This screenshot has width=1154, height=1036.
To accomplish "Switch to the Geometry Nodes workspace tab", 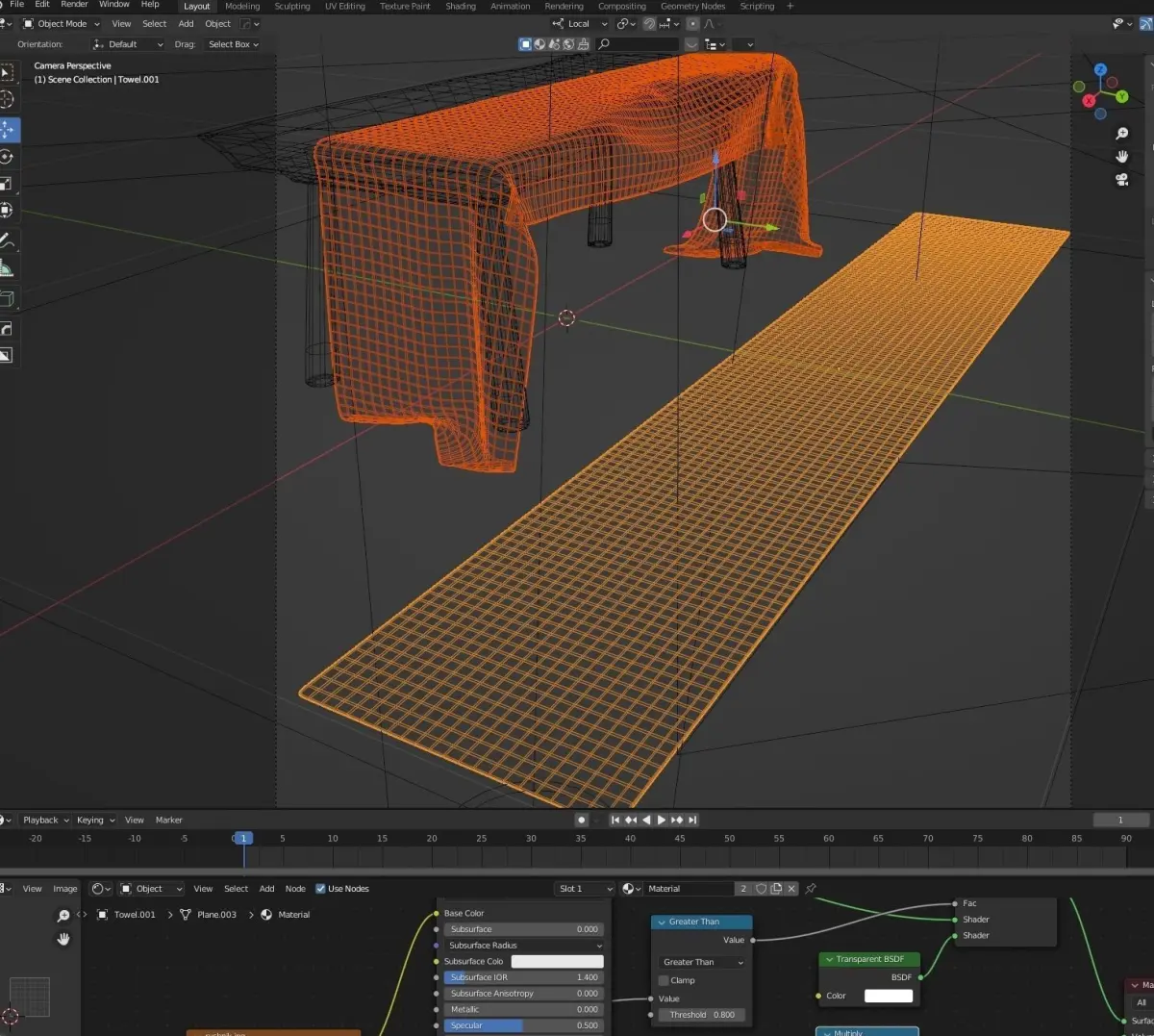I will [692, 6].
